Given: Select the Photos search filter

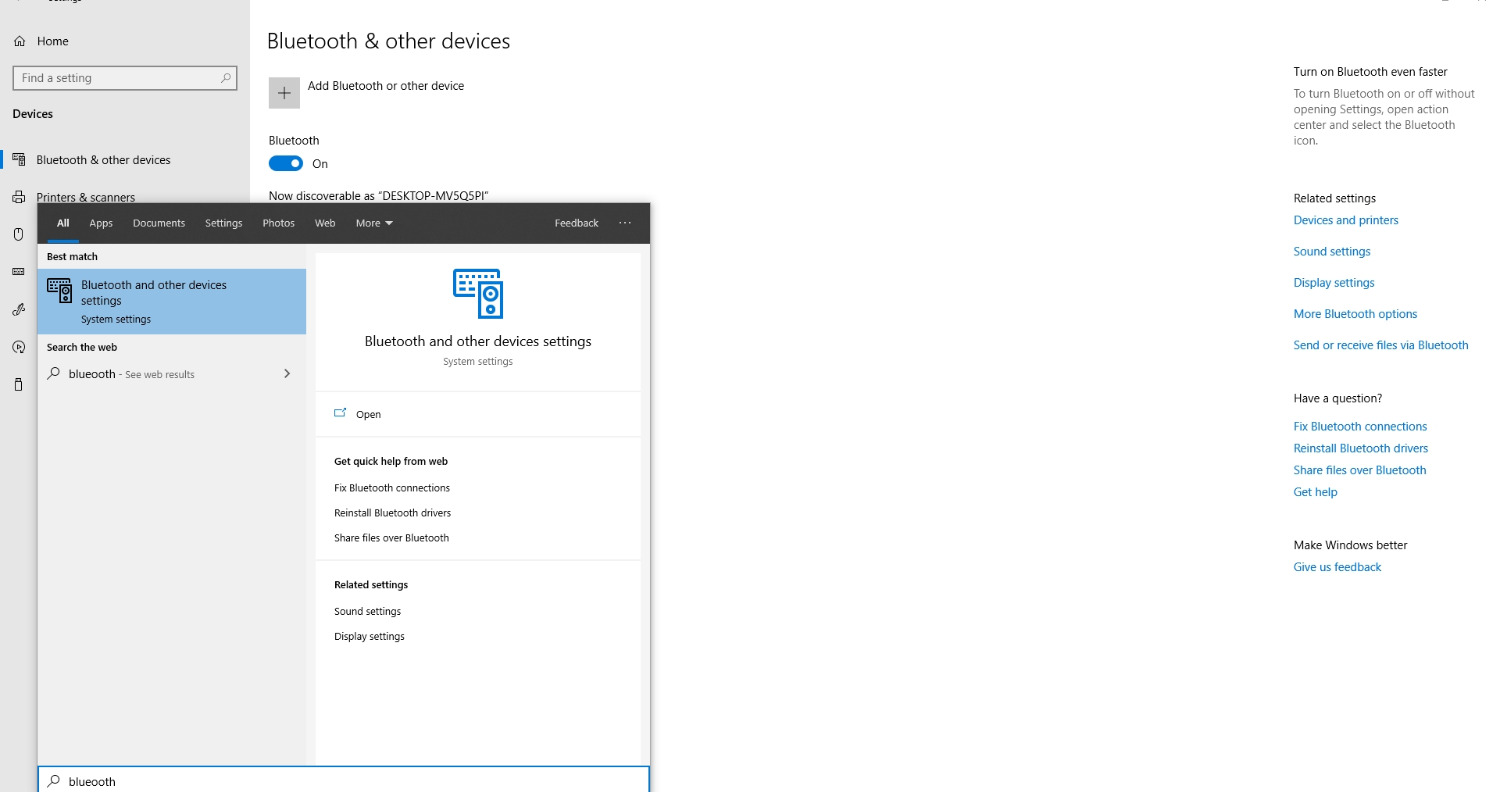Looking at the screenshot, I should click(x=278, y=223).
